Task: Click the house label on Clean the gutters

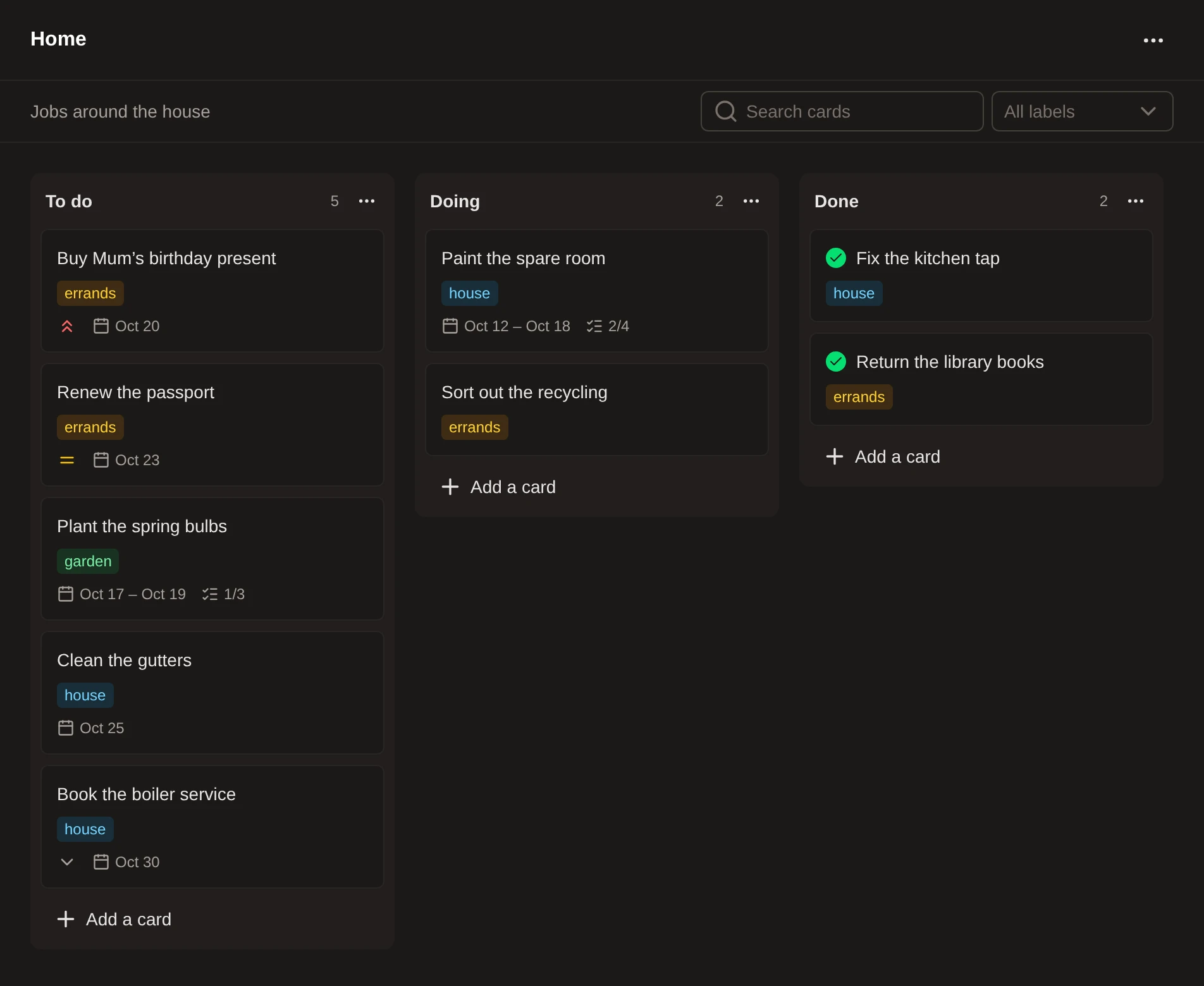Action: tap(85, 695)
